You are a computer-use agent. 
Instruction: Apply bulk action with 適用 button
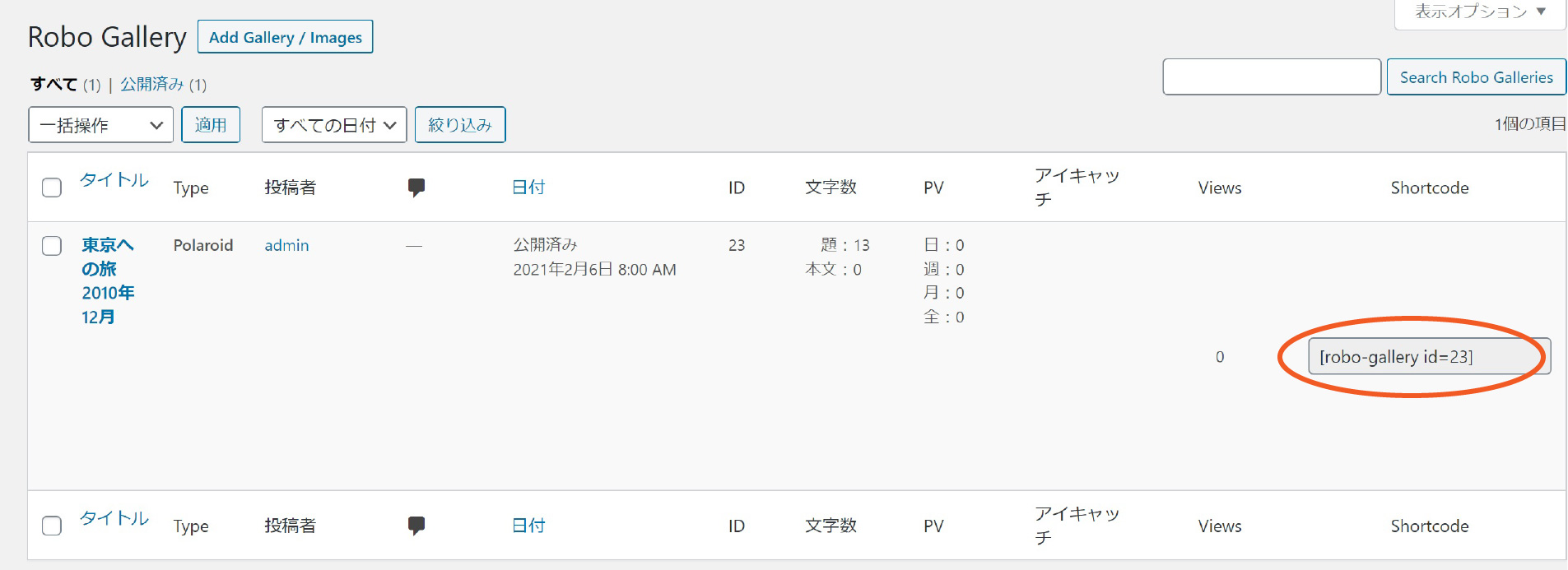211,125
